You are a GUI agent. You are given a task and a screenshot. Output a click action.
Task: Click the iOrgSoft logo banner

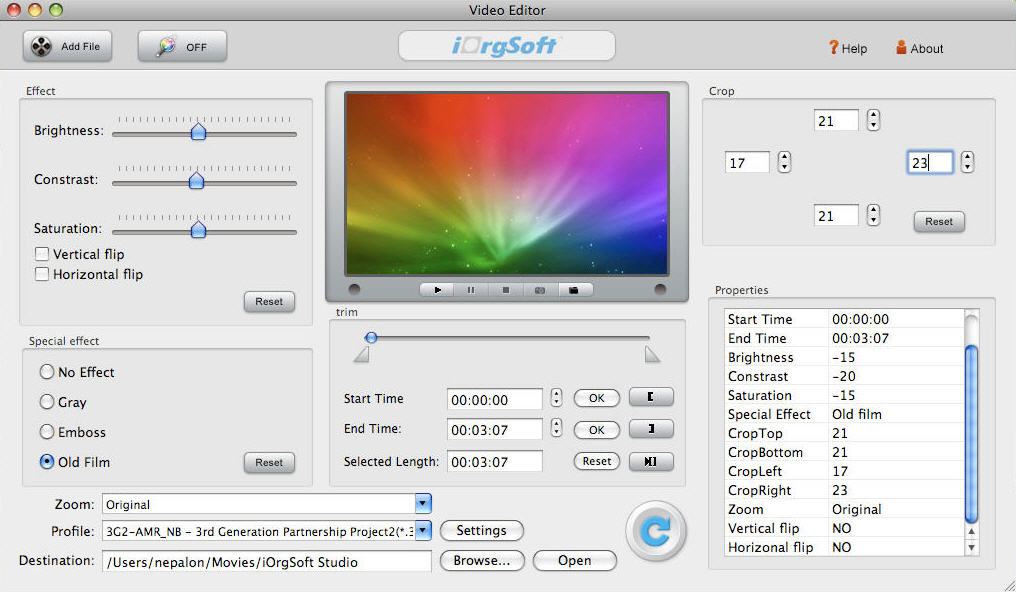point(507,45)
